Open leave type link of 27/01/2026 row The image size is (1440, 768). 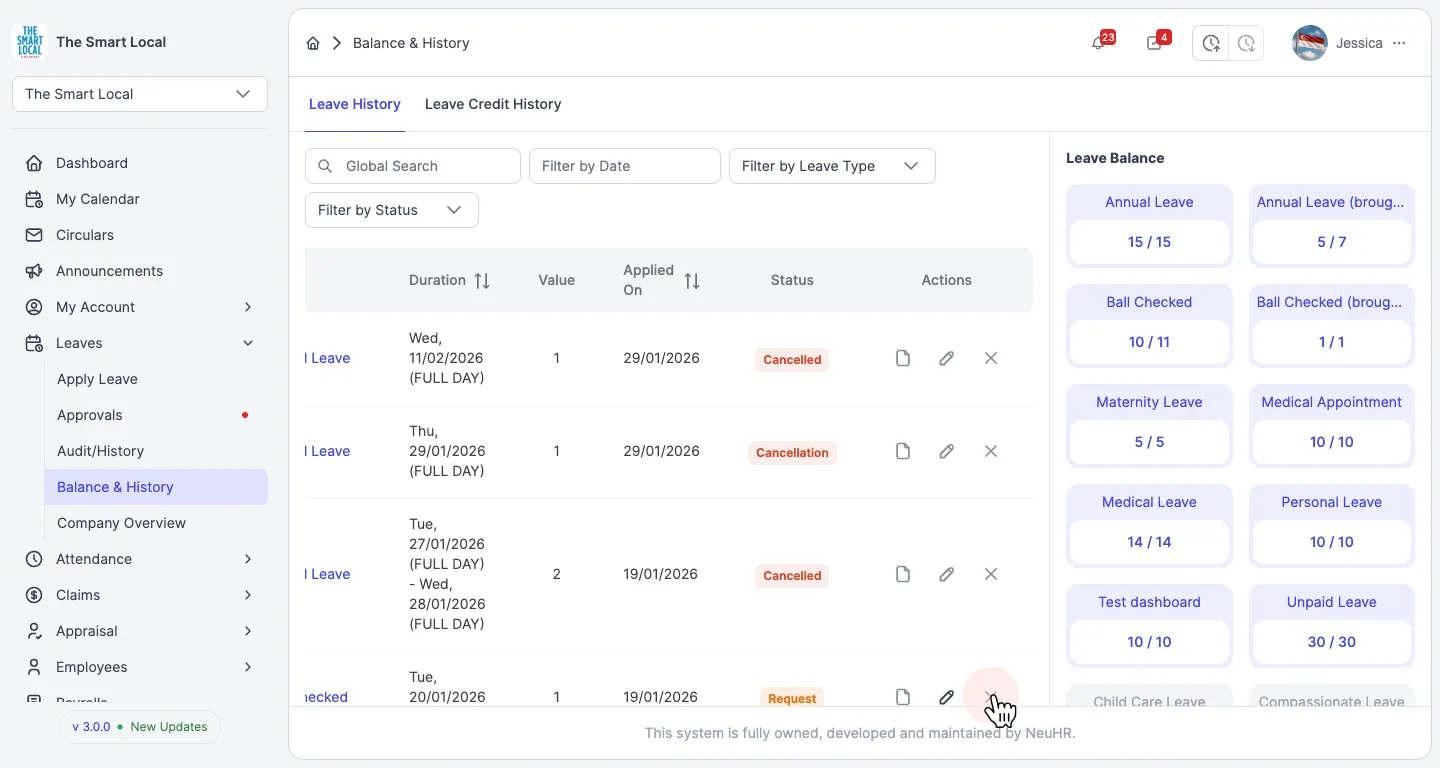coord(328,574)
